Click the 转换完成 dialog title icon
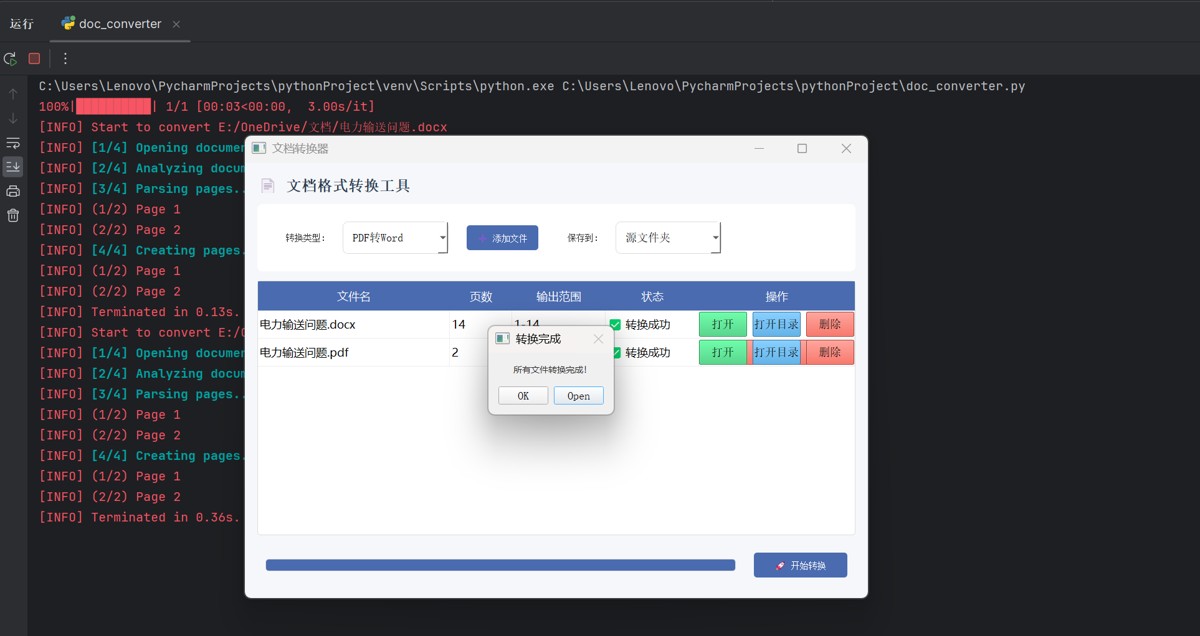The width and height of the screenshot is (1200, 636). point(503,339)
